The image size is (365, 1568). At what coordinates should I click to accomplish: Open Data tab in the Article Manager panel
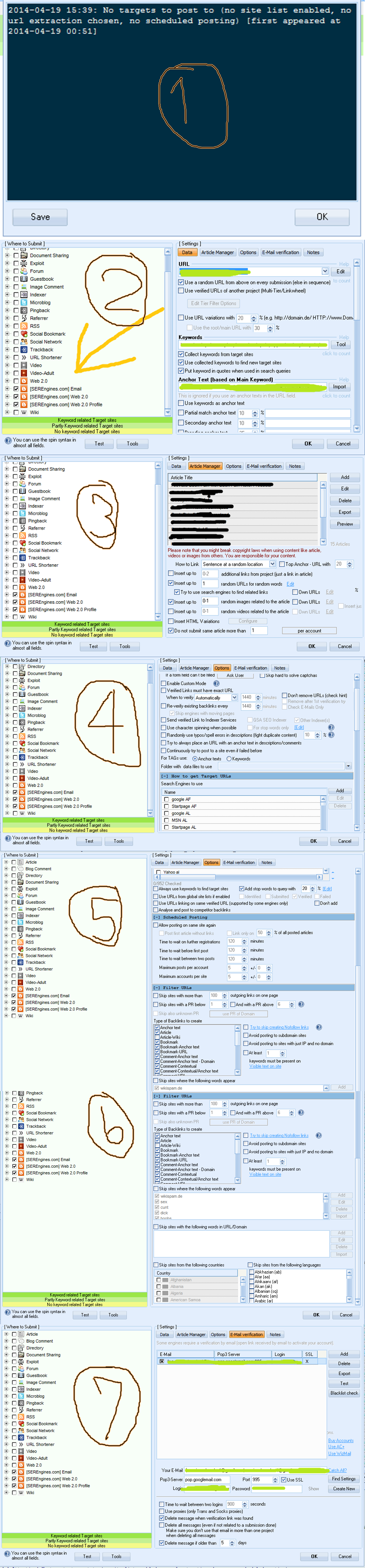(x=176, y=466)
